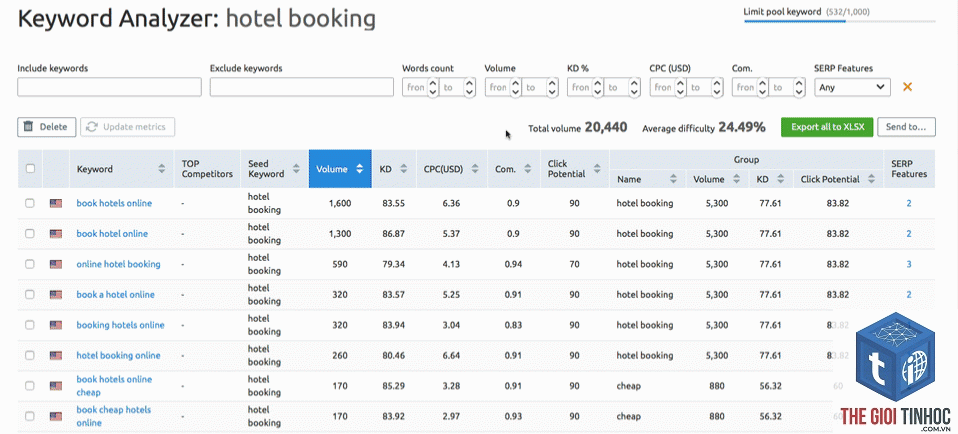Viewport: 958px width, 434px height.
Task: Click the Limit pool keyword progress bar
Action: pyautogui.click(x=839, y=21)
